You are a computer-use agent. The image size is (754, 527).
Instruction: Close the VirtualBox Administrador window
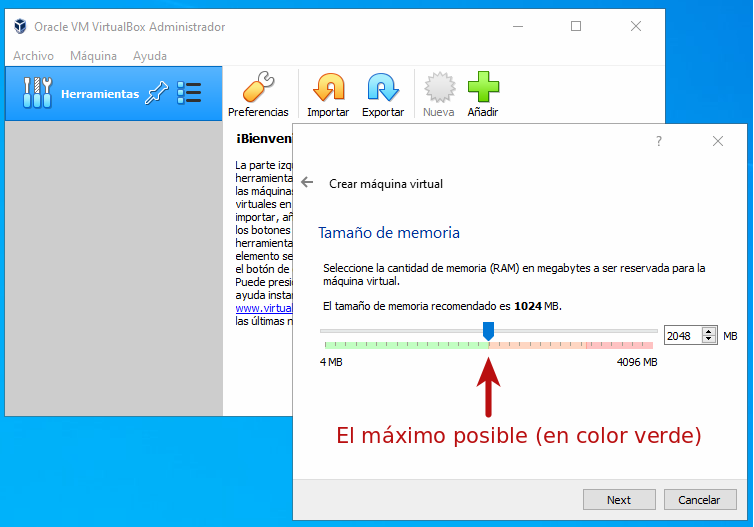click(636, 26)
